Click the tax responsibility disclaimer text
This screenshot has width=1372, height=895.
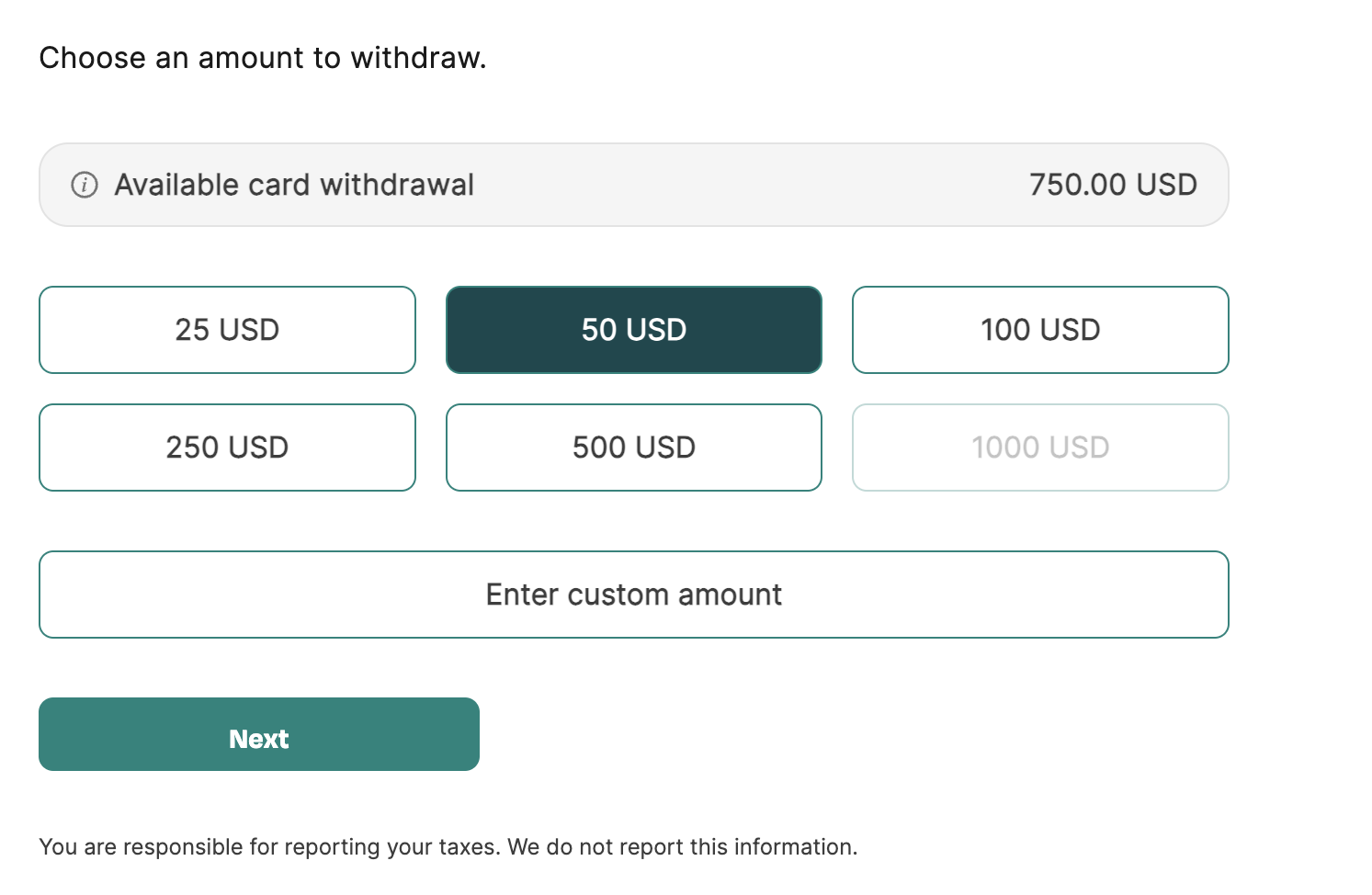tap(448, 846)
